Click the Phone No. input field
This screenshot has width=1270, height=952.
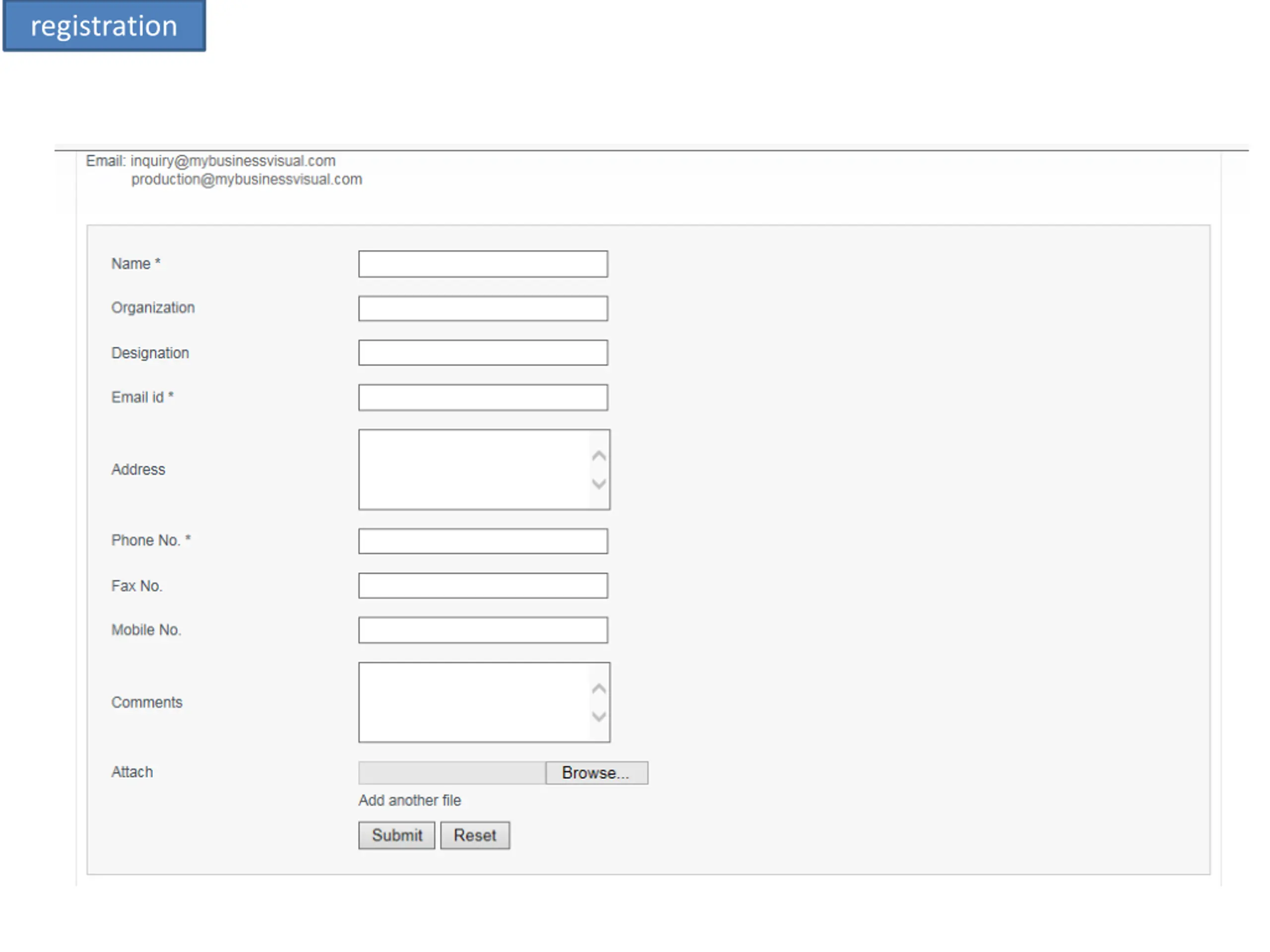(x=483, y=541)
